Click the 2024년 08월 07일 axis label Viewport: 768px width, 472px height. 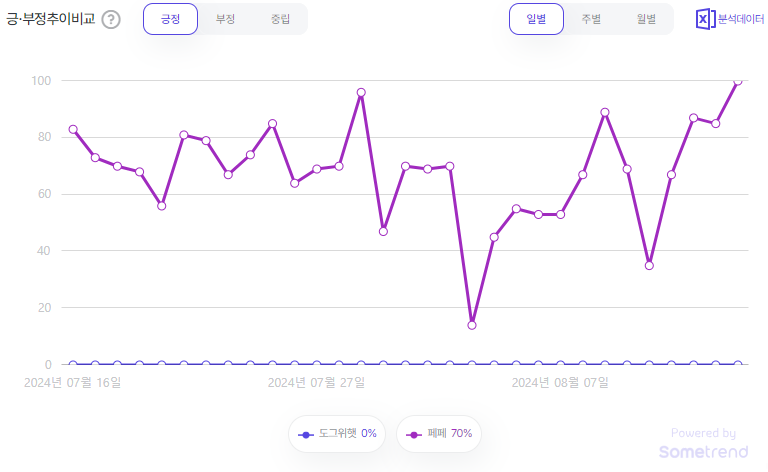coord(560,383)
